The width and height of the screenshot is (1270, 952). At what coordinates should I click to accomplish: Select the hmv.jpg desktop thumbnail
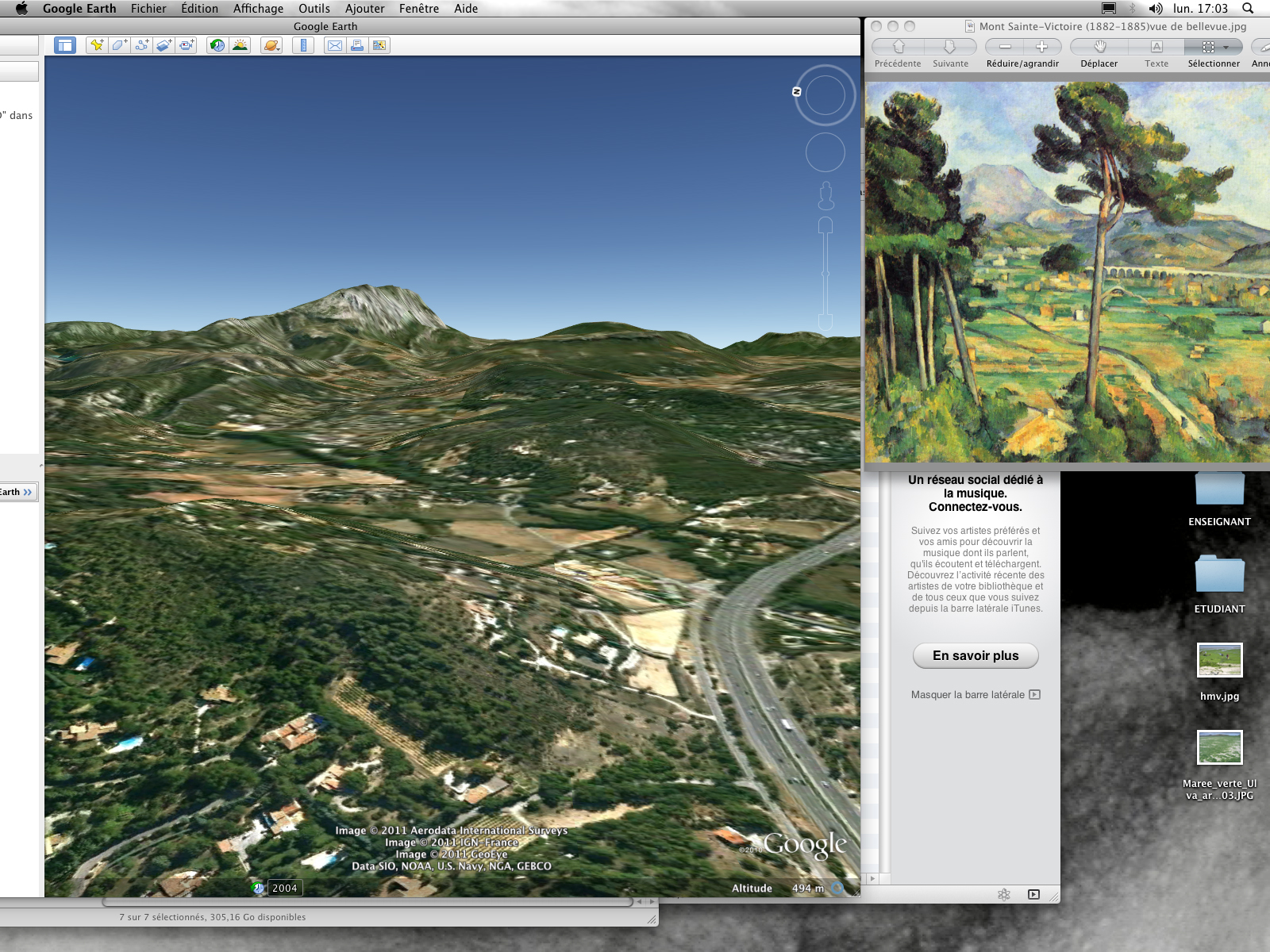[1219, 660]
